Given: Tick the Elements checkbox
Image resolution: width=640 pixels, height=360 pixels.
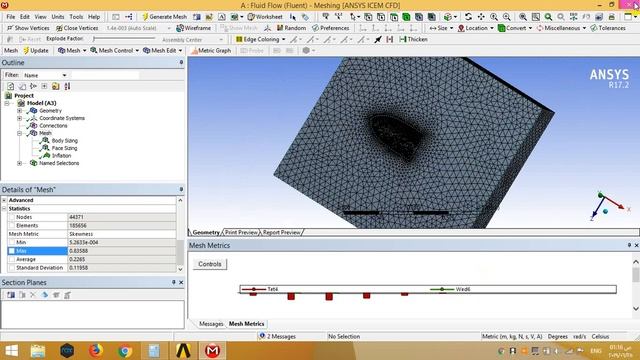Looking at the screenshot, I should coord(12,226).
